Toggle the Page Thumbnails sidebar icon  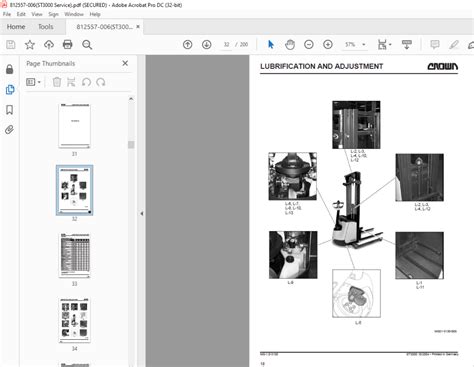click(x=10, y=89)
